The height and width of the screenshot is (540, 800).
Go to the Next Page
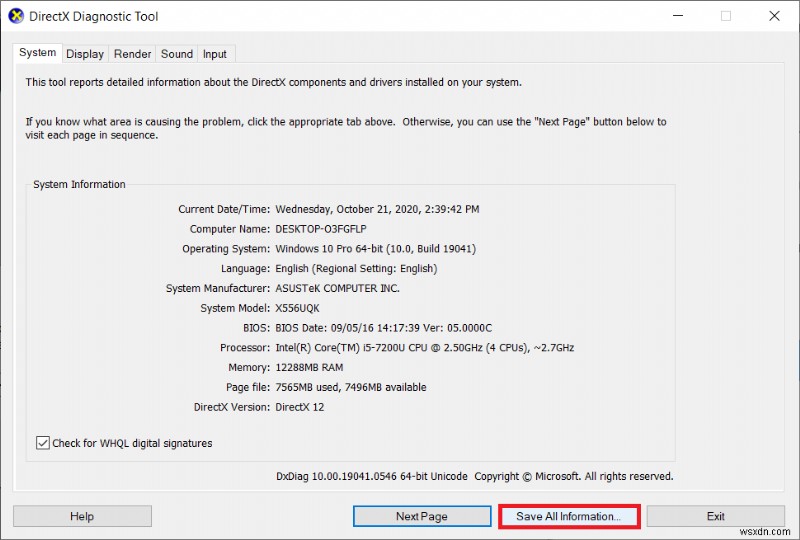[x=422, y=516]
